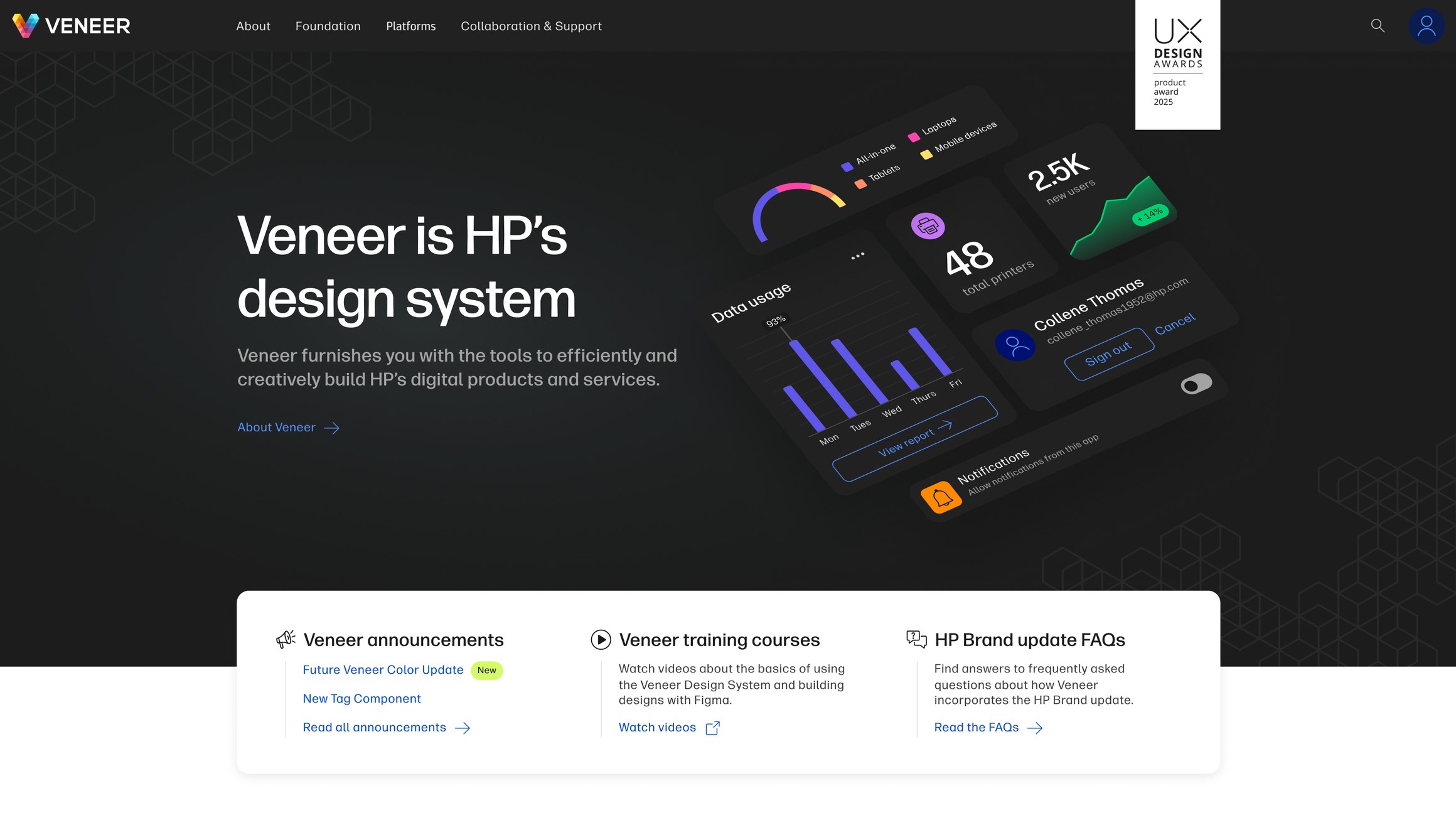
Task: Click arrow icon after Read all announcements
Action: point(463,728)
